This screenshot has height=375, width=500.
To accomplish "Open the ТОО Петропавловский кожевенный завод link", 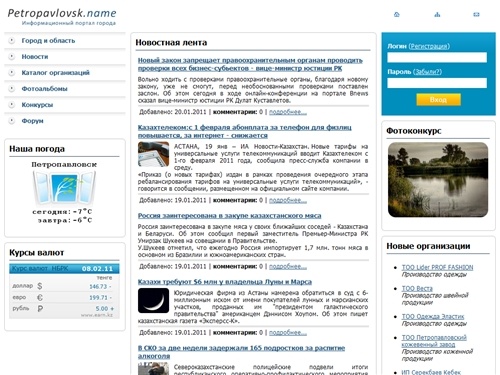I will point(434,341).
